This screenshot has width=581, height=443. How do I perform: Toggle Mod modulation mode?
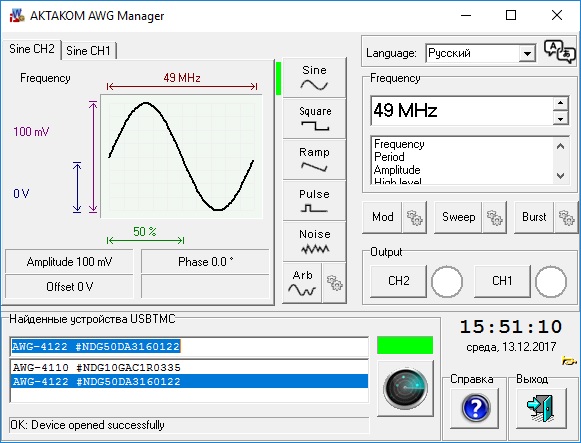point(382,217)
